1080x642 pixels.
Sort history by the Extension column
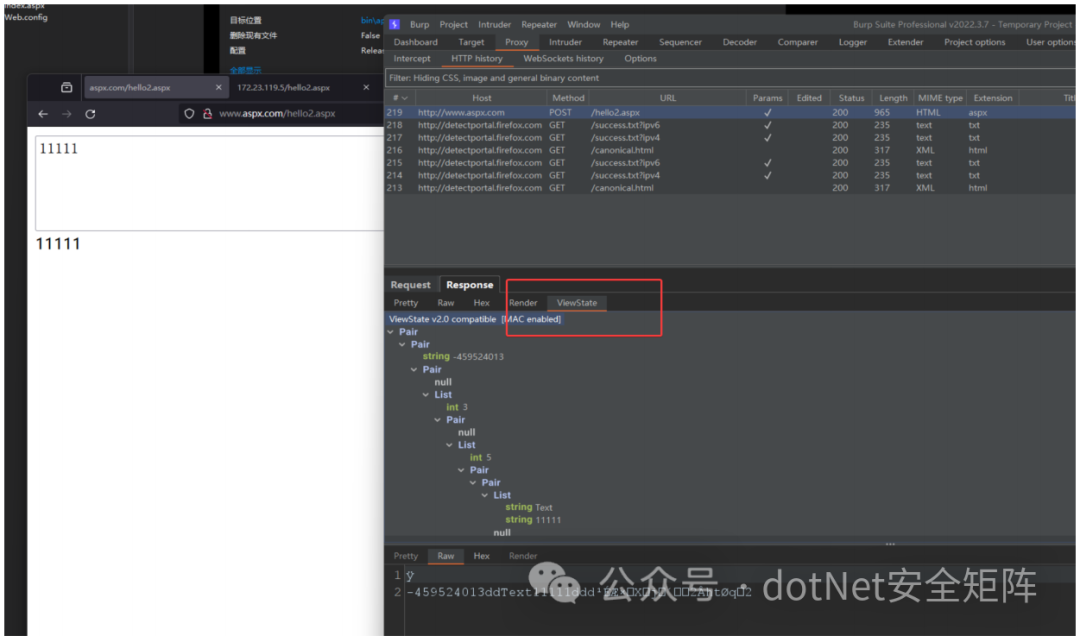pyautogui.click(x=993, y=98)
